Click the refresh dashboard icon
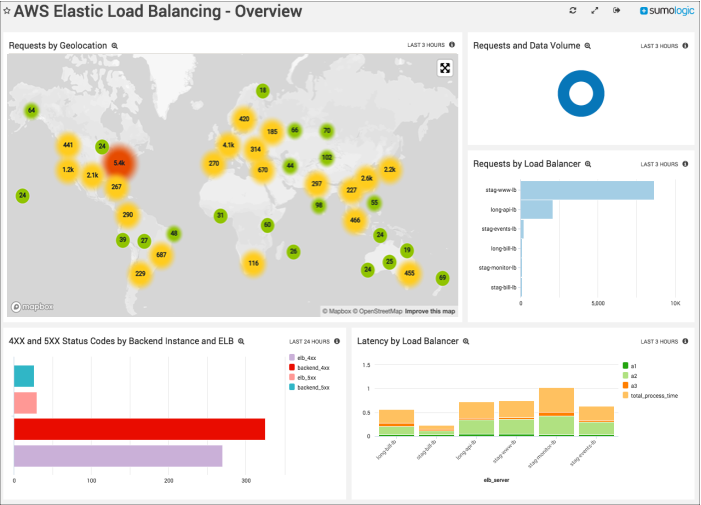This screenshot has height=505, width=701. 573,11
